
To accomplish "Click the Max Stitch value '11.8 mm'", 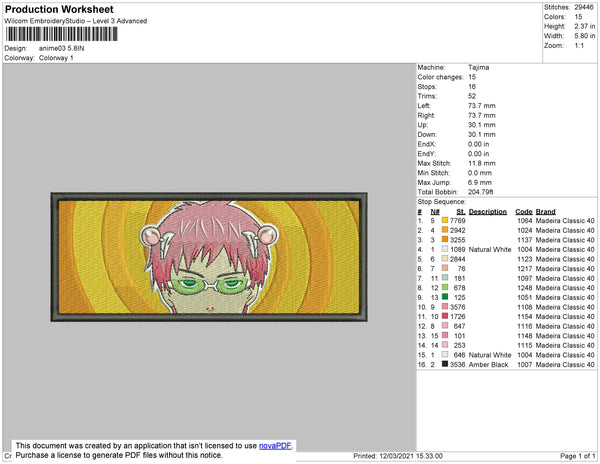I will tap(482, 163).
